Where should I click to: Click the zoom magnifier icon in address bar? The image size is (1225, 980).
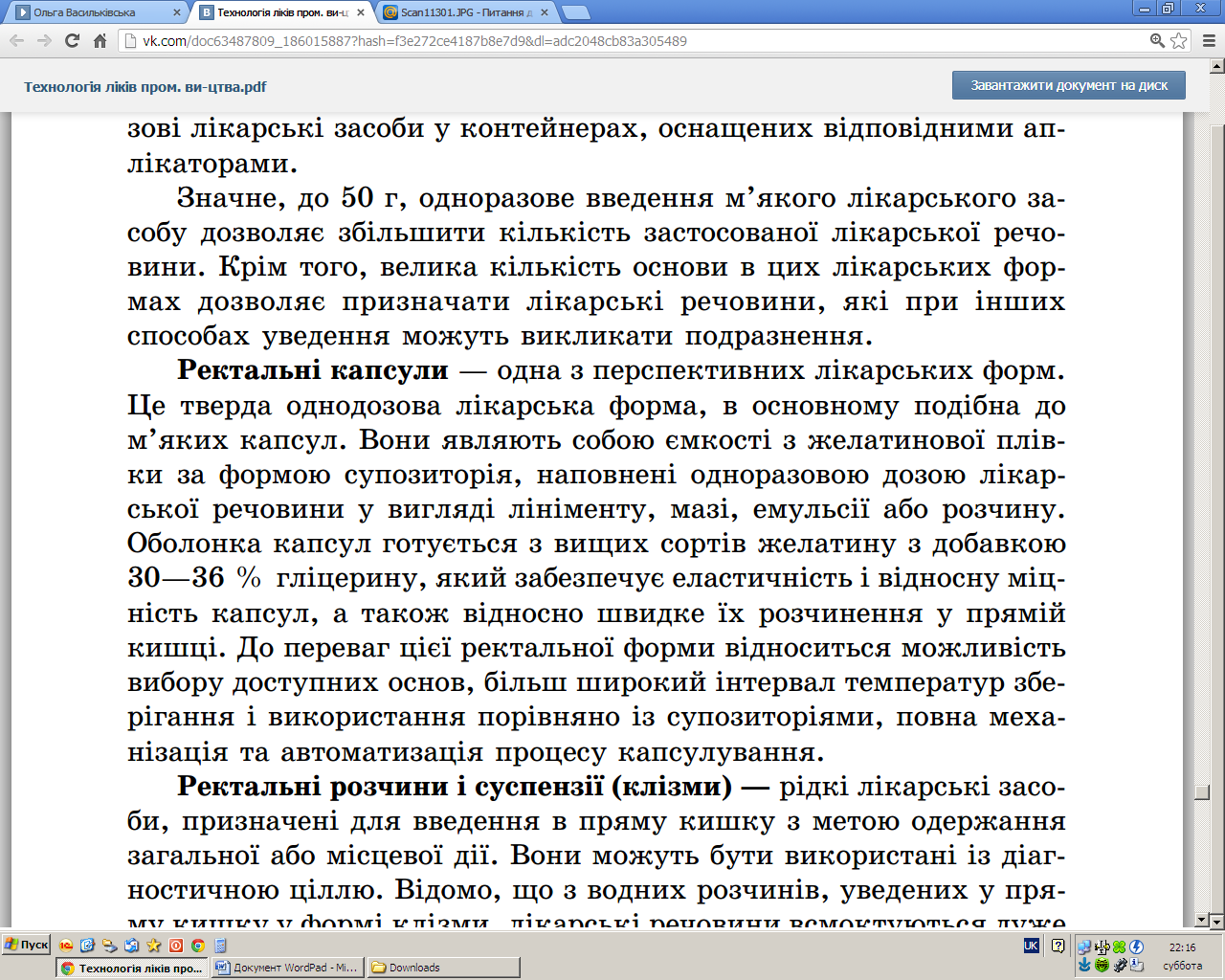click(1157, 41)
